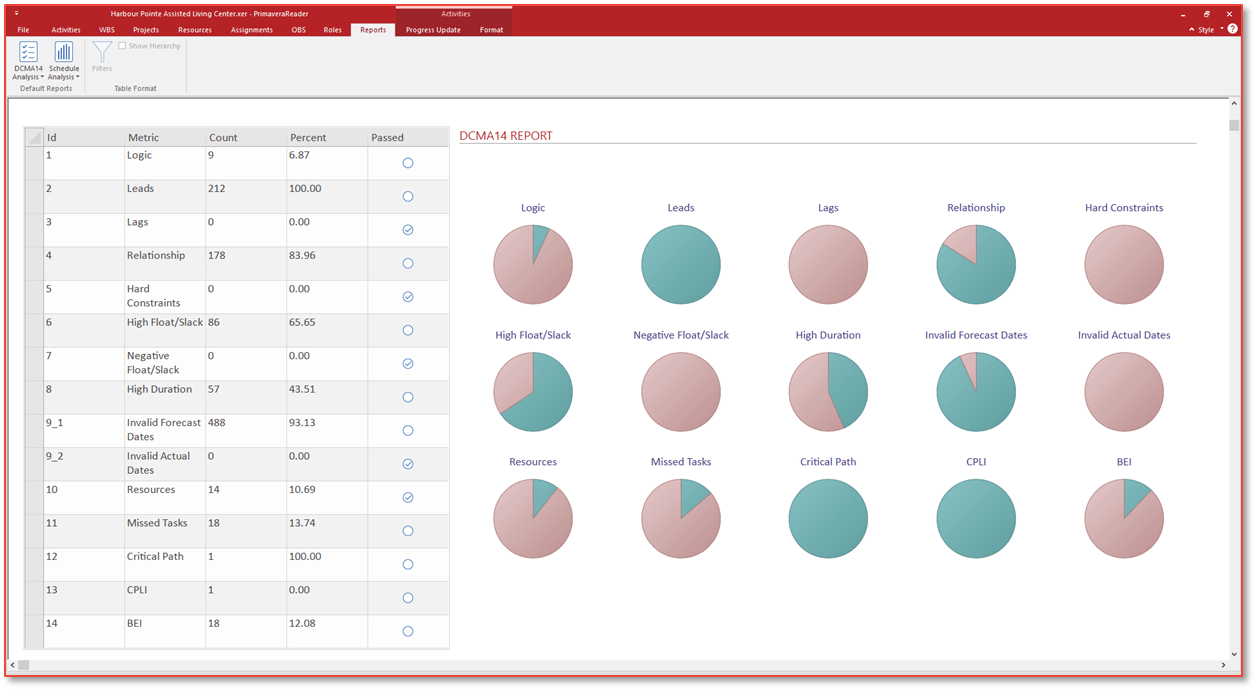
Task: Click the horizontal scrollbar right arrow
Action: (1222, 665)
